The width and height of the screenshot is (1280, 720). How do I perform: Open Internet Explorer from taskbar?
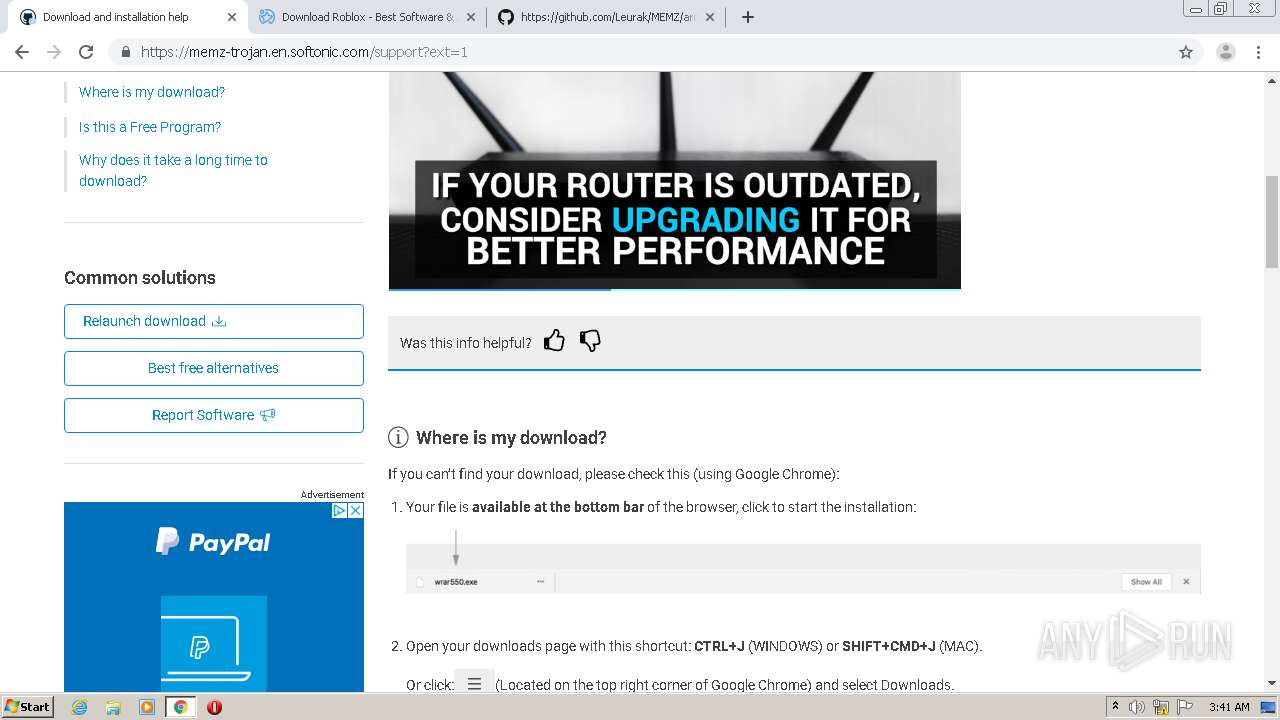pos(79,707)
